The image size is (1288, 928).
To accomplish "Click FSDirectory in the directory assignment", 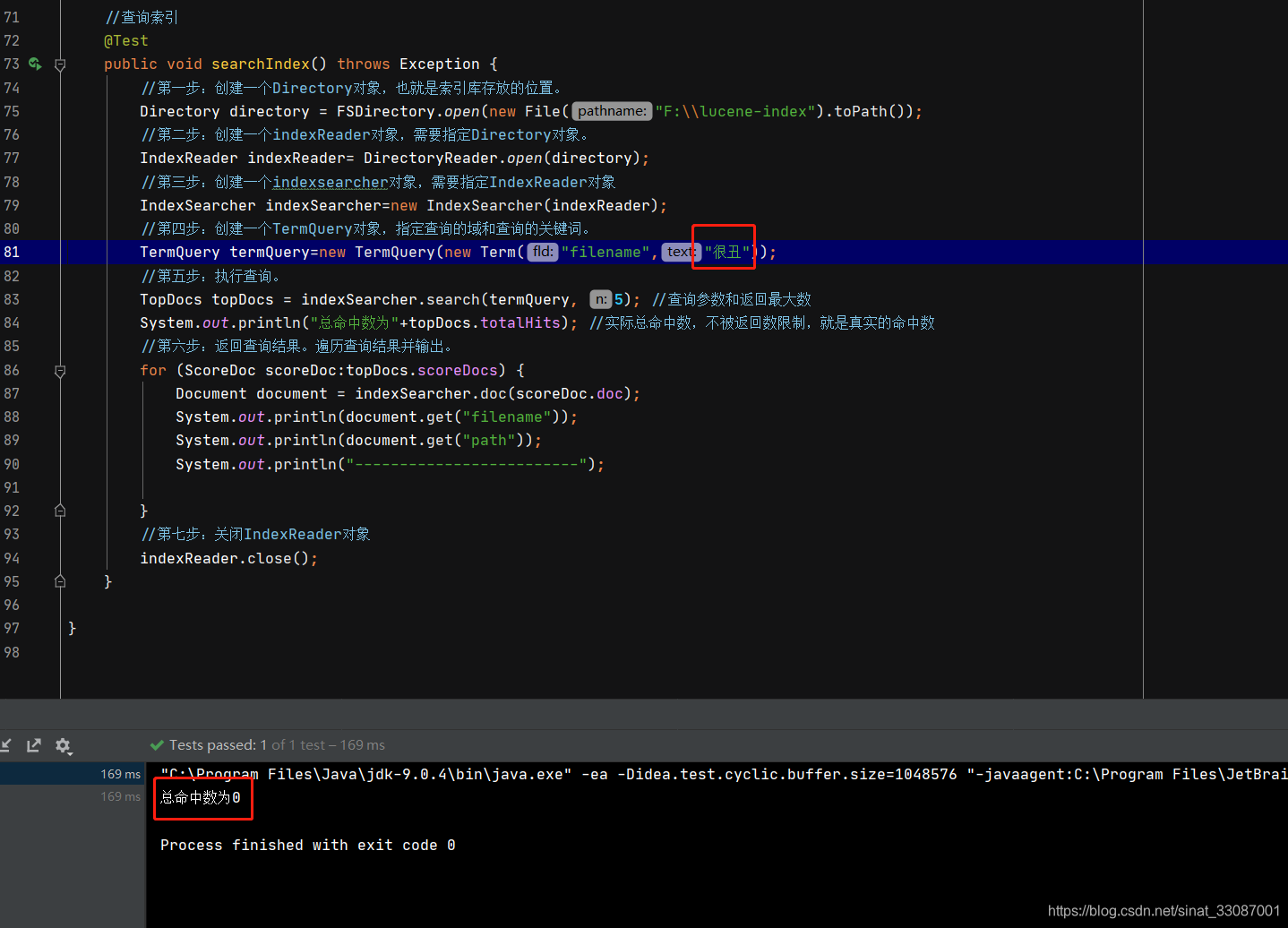I will [x=386, y=111].
